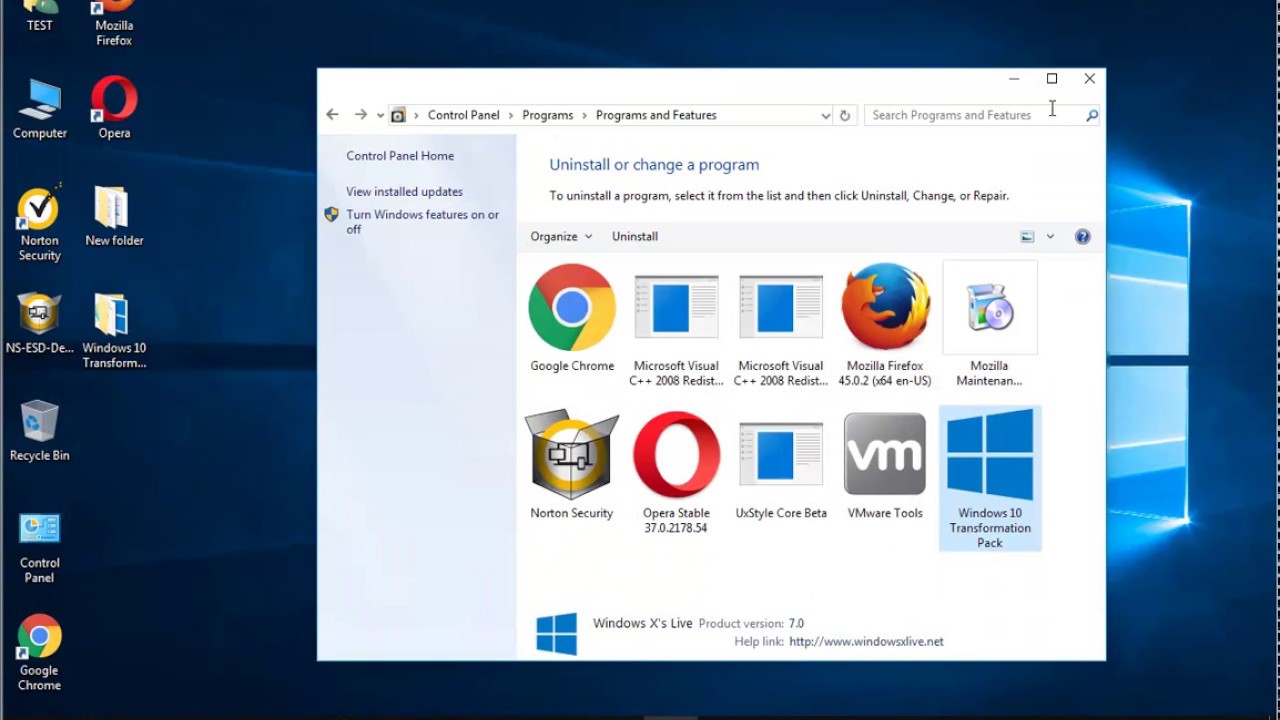The height and width of the screenshot is (720, 1280).
Task: Open Computer desktop icon
Action: click(40, 108)
